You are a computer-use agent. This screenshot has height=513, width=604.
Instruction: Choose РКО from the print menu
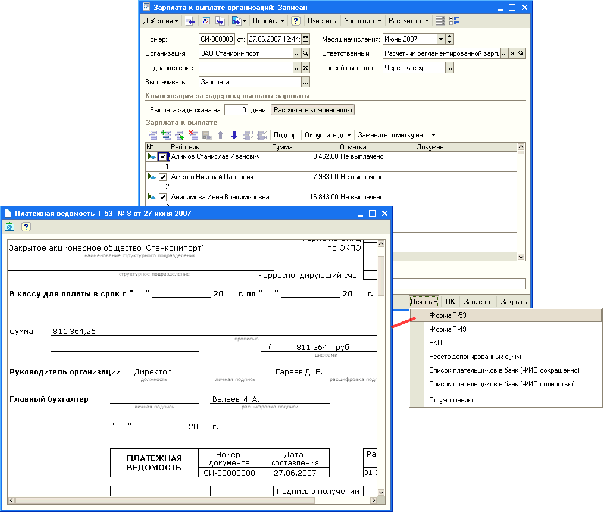click(x=505, y=343)
